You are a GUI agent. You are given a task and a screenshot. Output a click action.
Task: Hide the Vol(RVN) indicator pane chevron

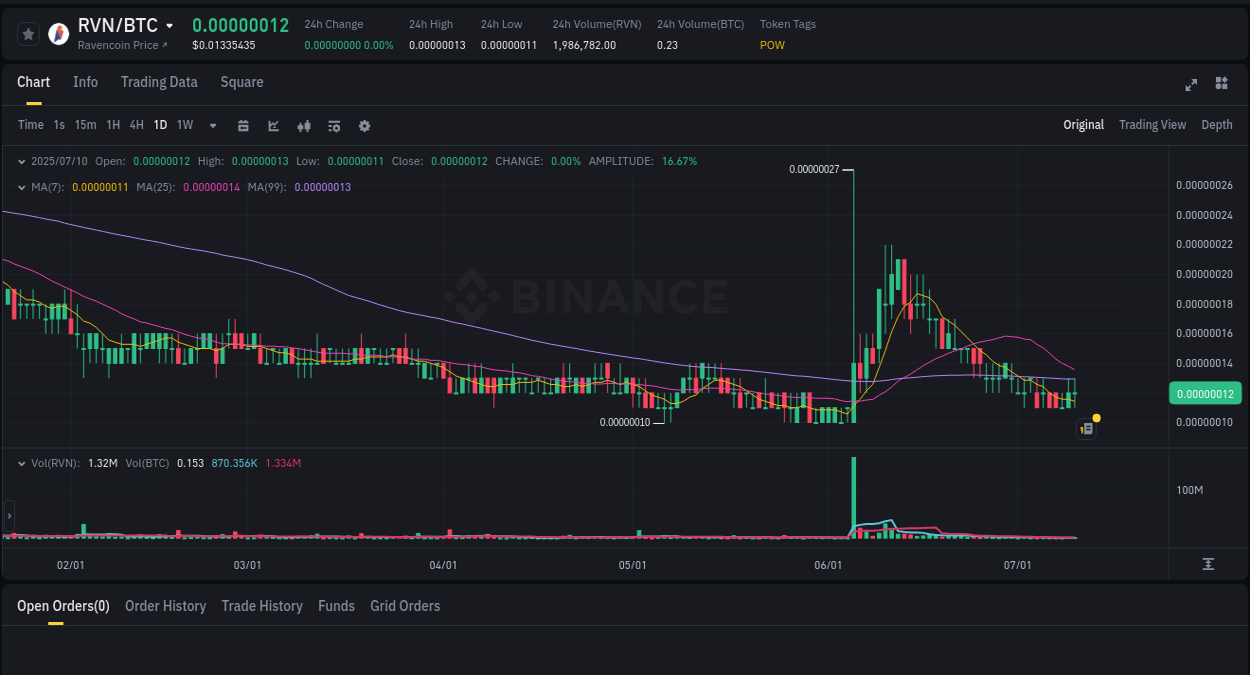click(x=22, y=463)
